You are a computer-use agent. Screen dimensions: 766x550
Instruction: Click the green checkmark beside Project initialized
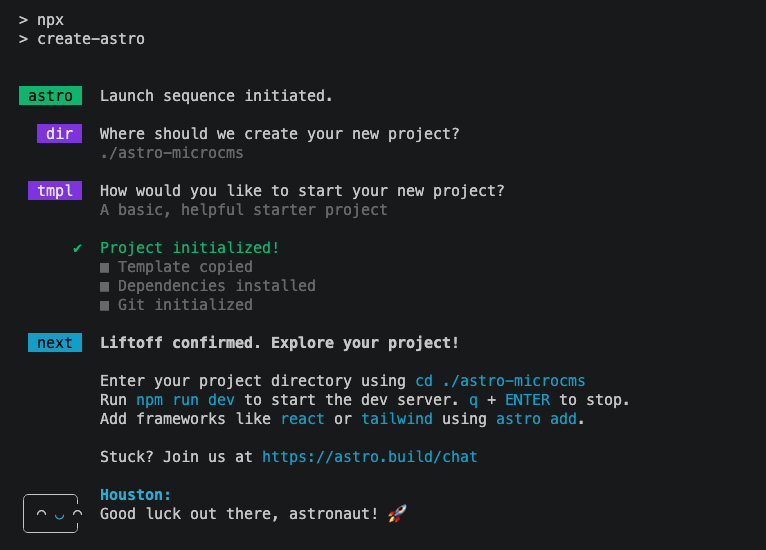coord(77,248)
